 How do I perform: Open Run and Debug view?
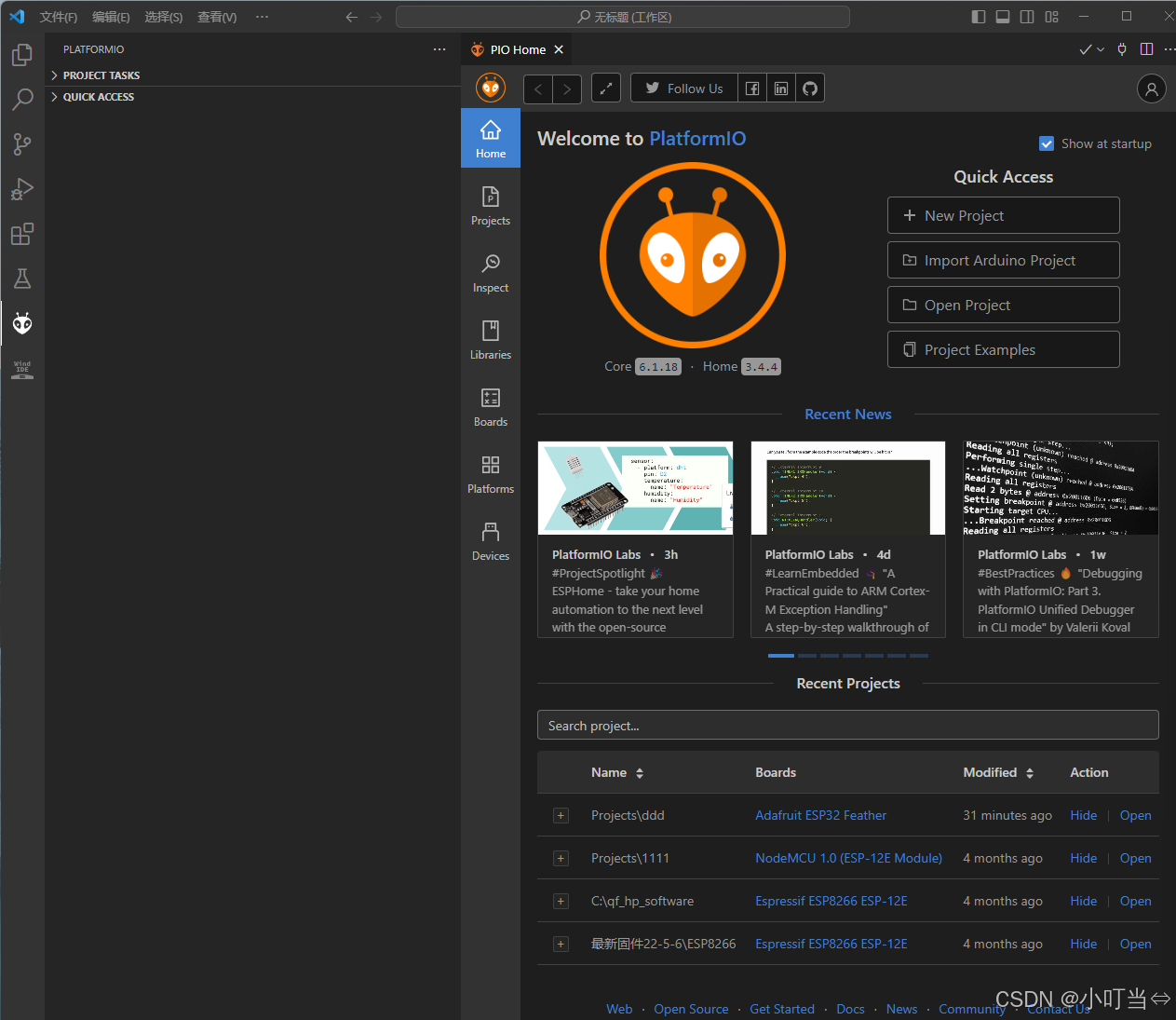[22, 189]
